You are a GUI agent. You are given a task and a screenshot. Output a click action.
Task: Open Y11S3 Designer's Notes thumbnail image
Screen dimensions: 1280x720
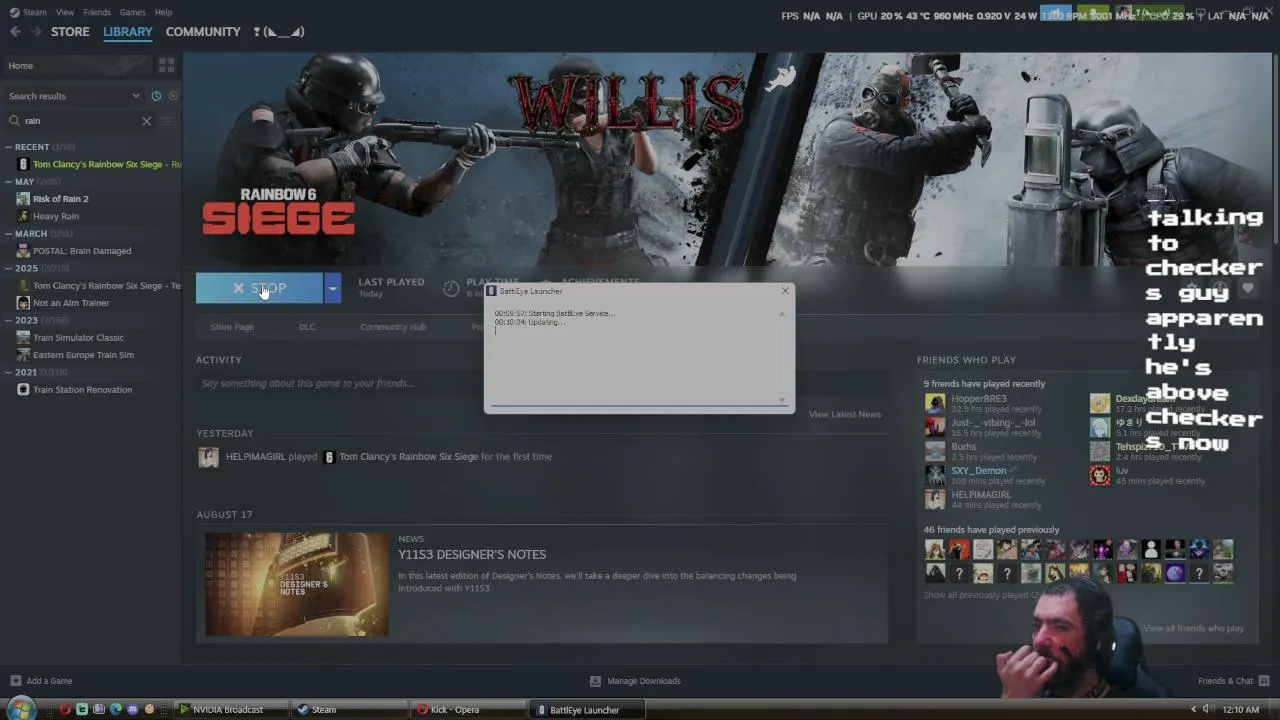coord(297,584)
